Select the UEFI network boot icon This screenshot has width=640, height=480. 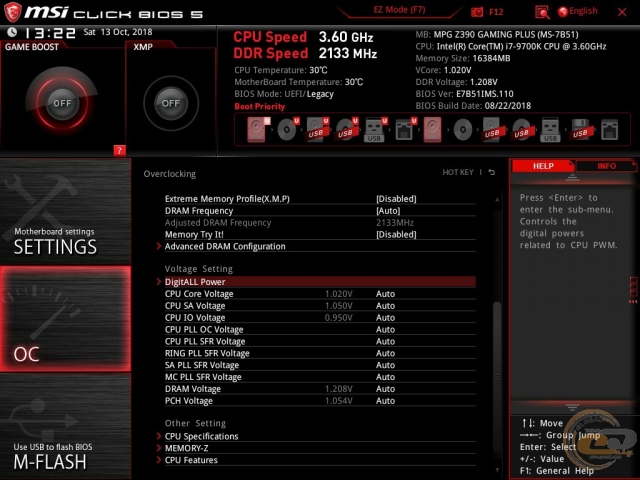405,130
